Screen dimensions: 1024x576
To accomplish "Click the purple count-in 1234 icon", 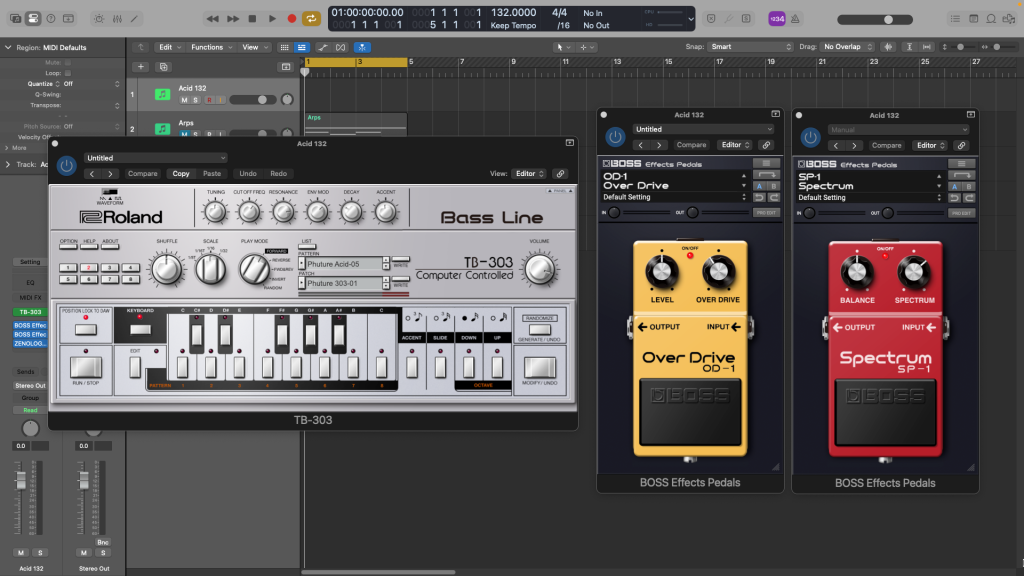I will click(776, 19).
